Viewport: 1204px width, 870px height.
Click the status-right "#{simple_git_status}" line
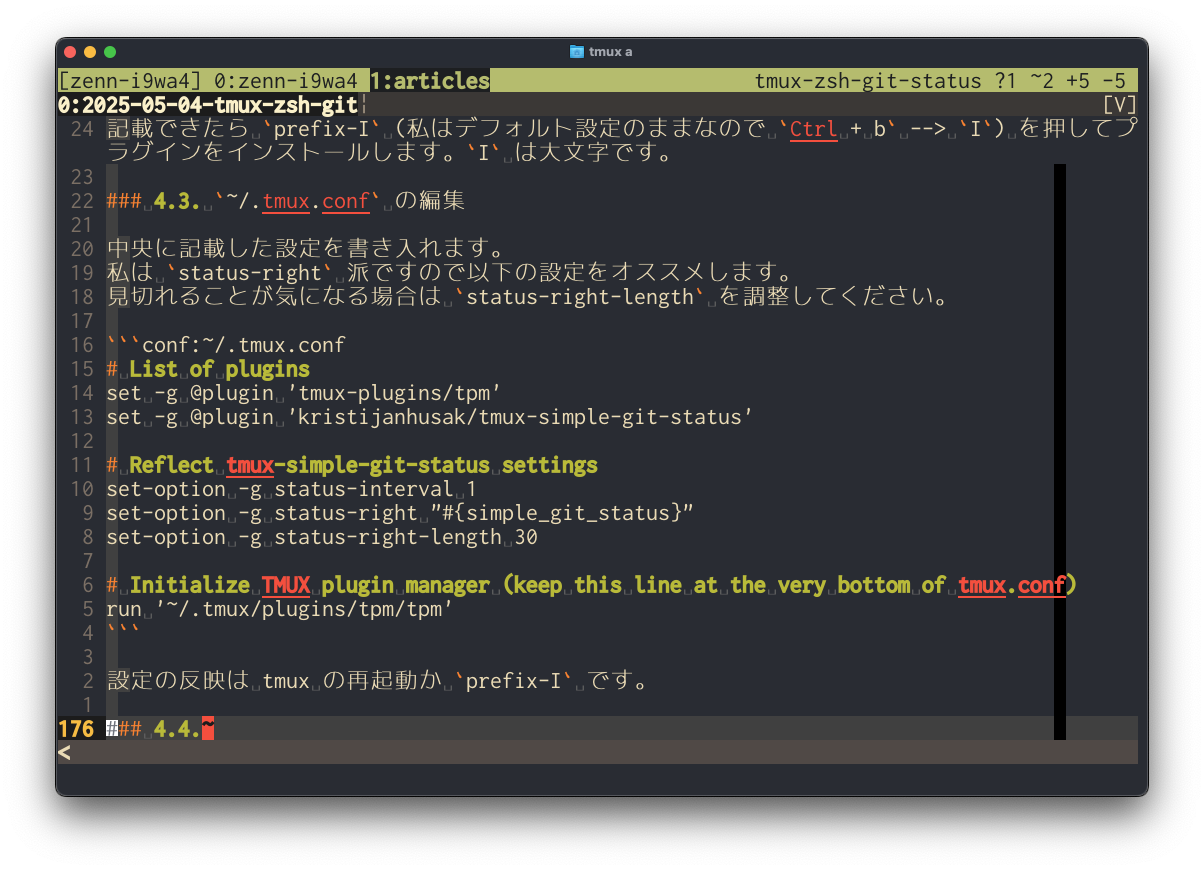[x=400, y=513]
